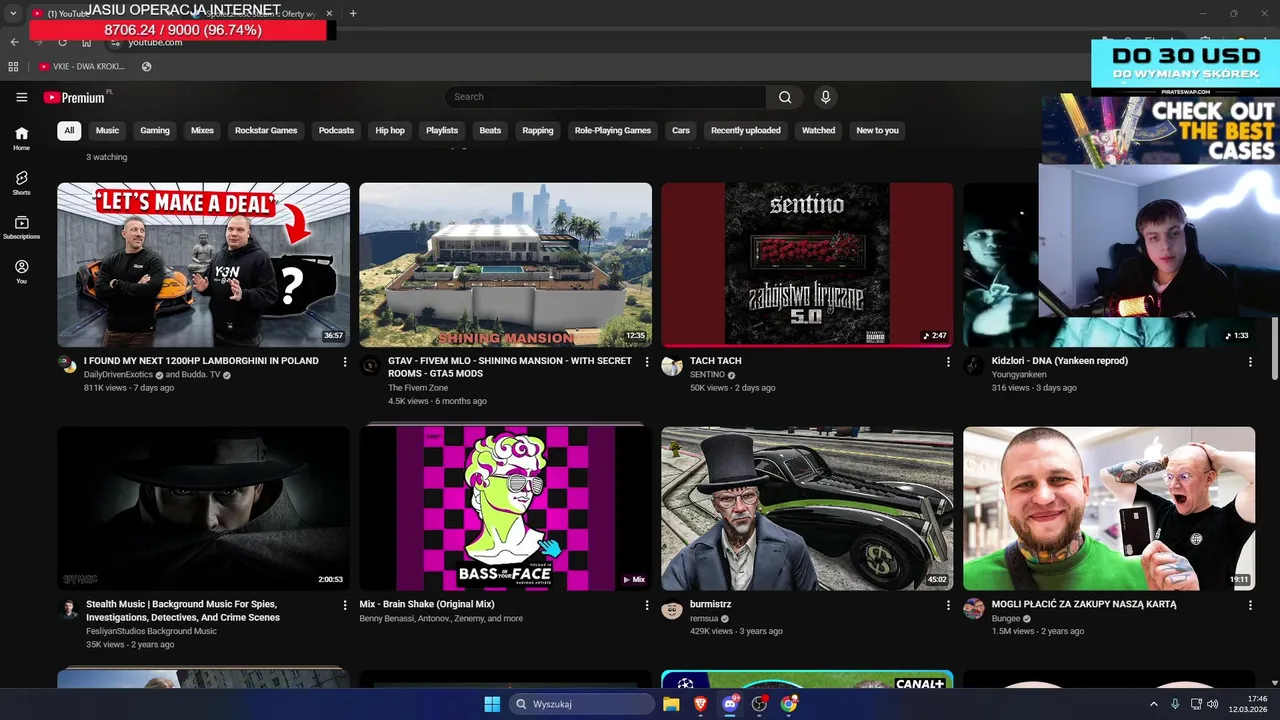1280x720 pixels.
Task: Focus the YouTube search field
Action: click(x=605, y=97)
